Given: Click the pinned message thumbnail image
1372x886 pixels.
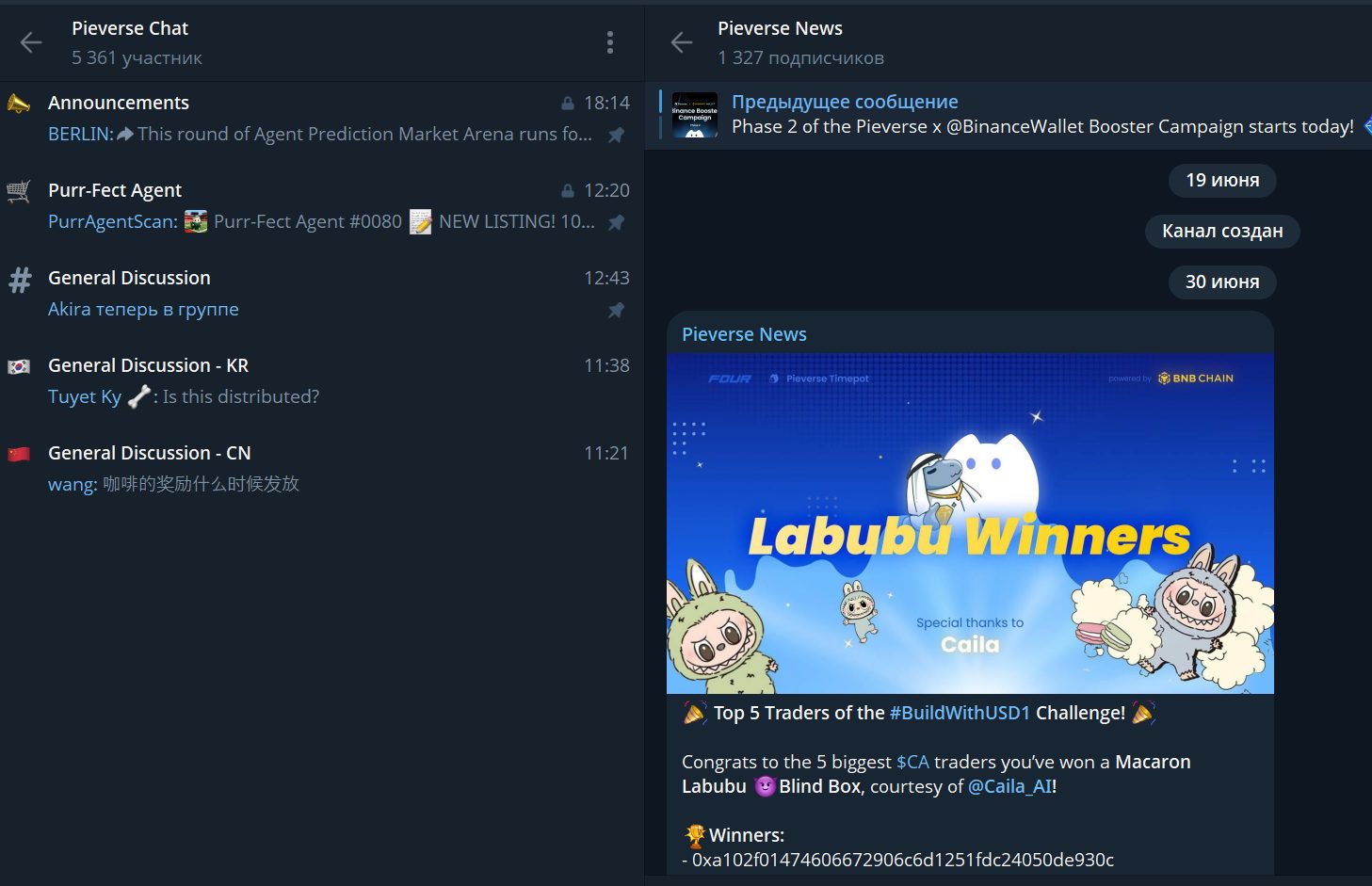Looking at the screenshot, I should point(695,115).
